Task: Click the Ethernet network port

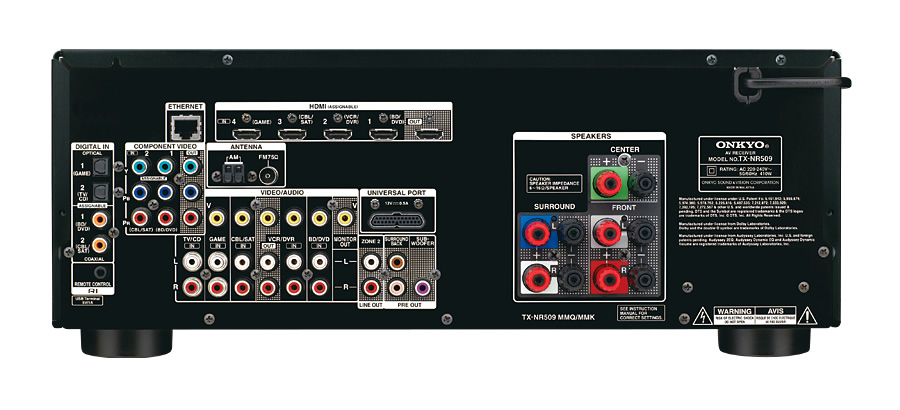Action: pos(185,126)
